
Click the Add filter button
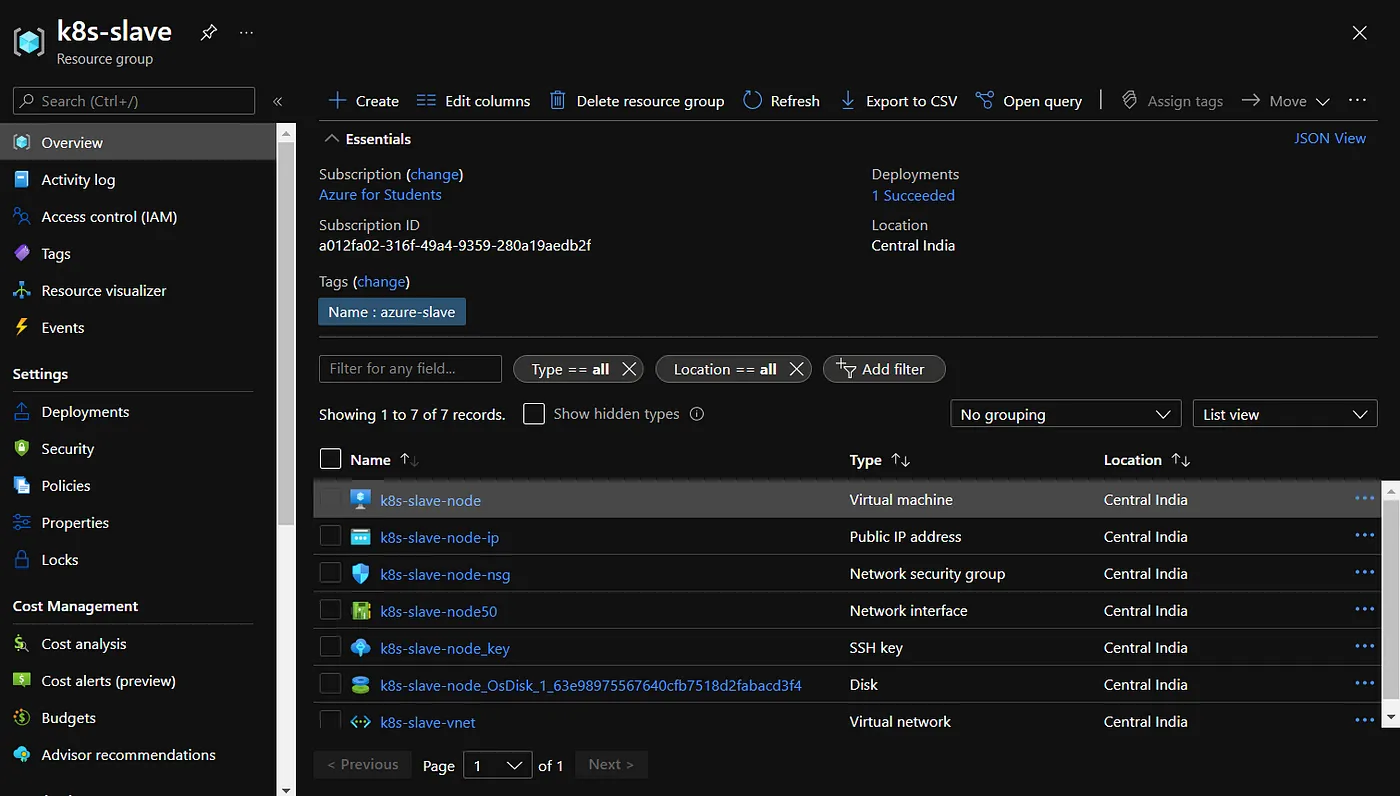(883, 369)
